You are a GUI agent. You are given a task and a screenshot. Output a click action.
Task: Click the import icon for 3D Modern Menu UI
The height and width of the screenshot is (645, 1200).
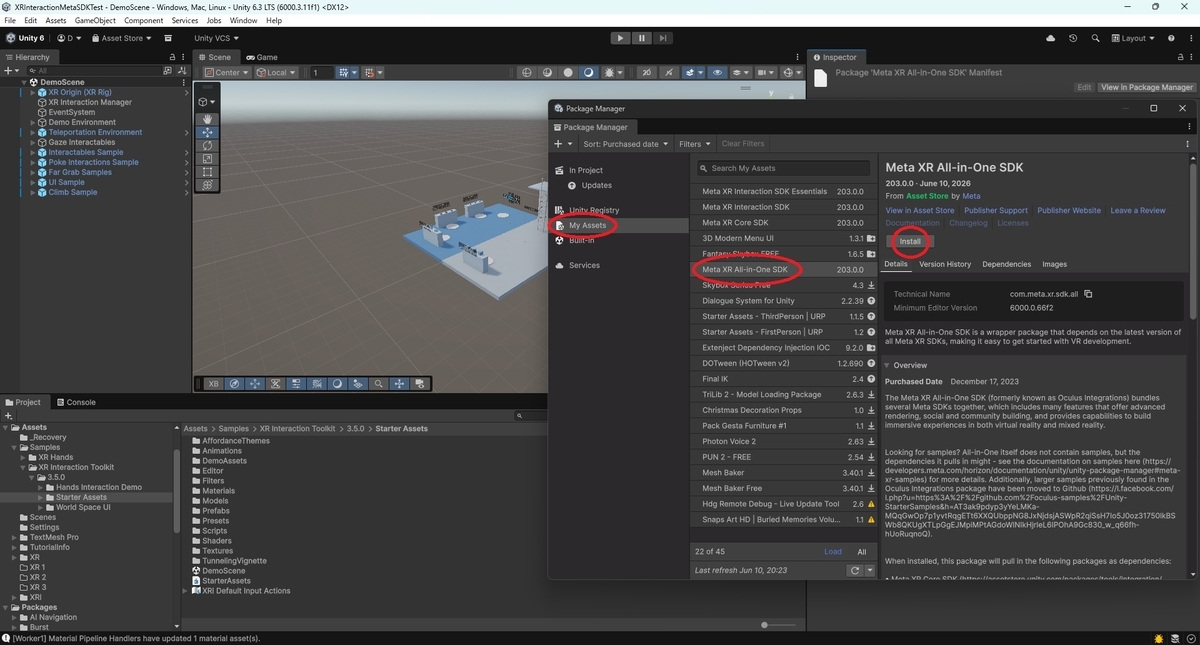tap(871, 239)
